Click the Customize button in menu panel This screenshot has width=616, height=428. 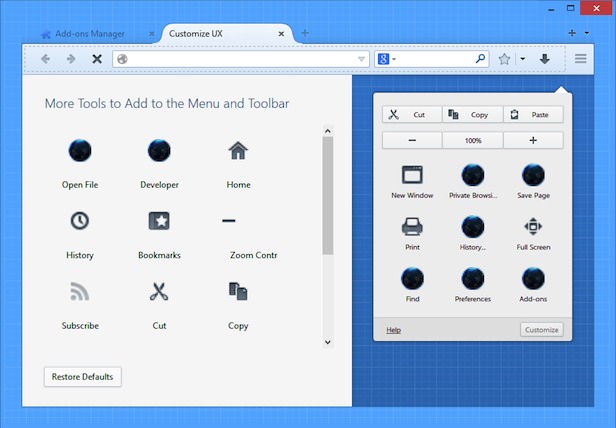(x=541, y=330)
